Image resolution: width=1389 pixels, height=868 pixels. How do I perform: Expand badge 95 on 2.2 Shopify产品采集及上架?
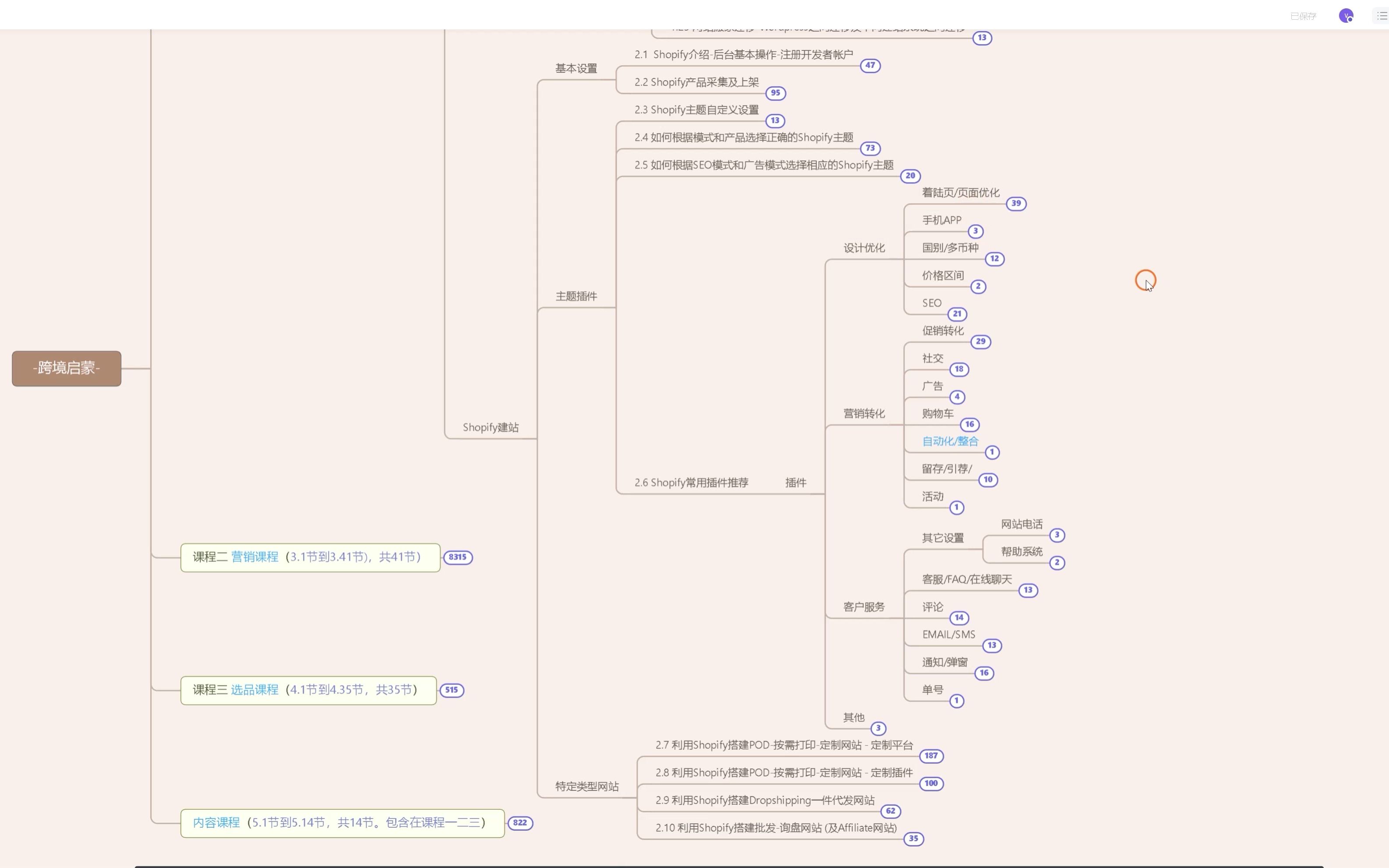pyautogui.click(x=776, y=93)
